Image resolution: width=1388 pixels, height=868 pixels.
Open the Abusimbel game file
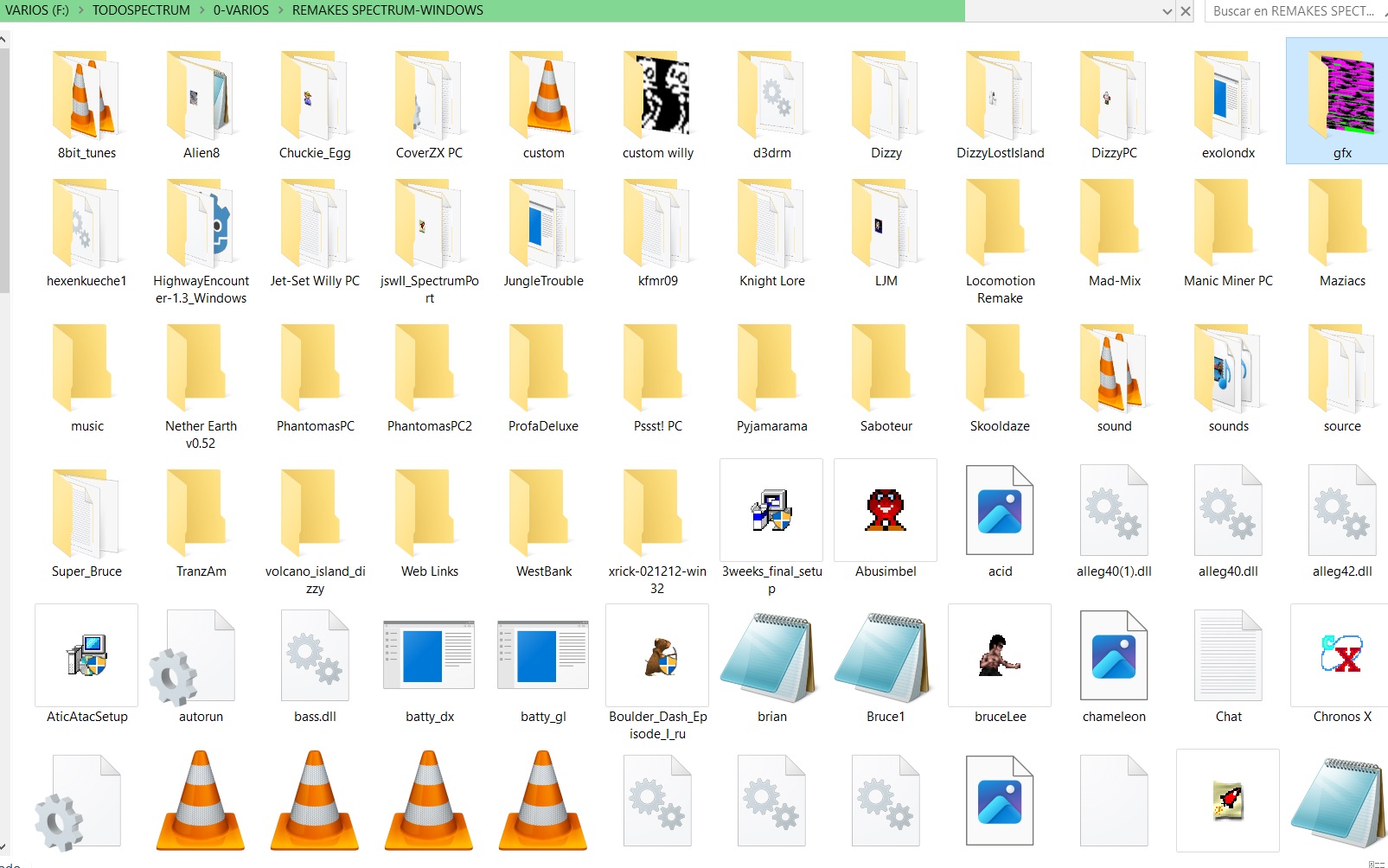tap(885, 510)
